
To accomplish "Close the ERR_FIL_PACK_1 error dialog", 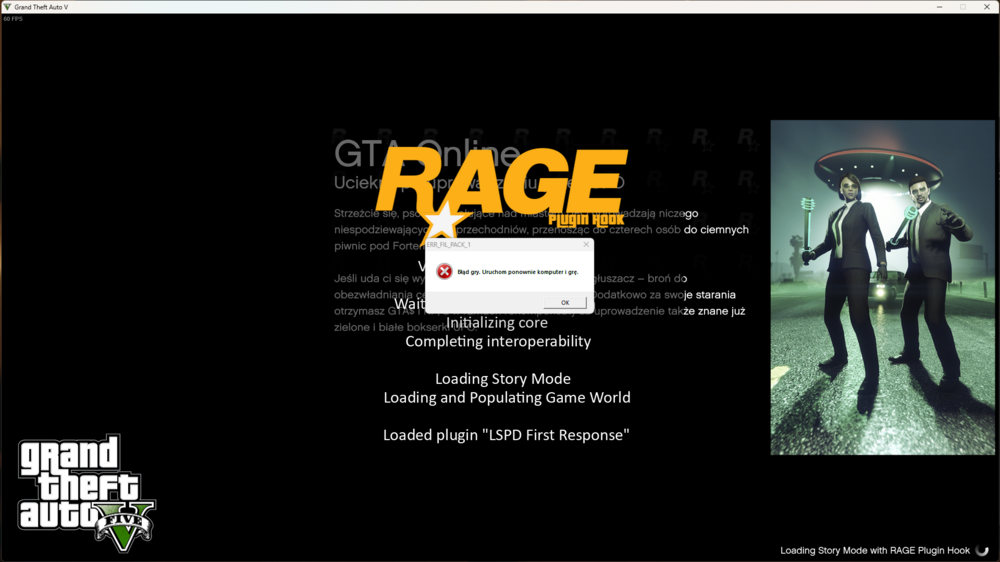I will pos(586,244).
